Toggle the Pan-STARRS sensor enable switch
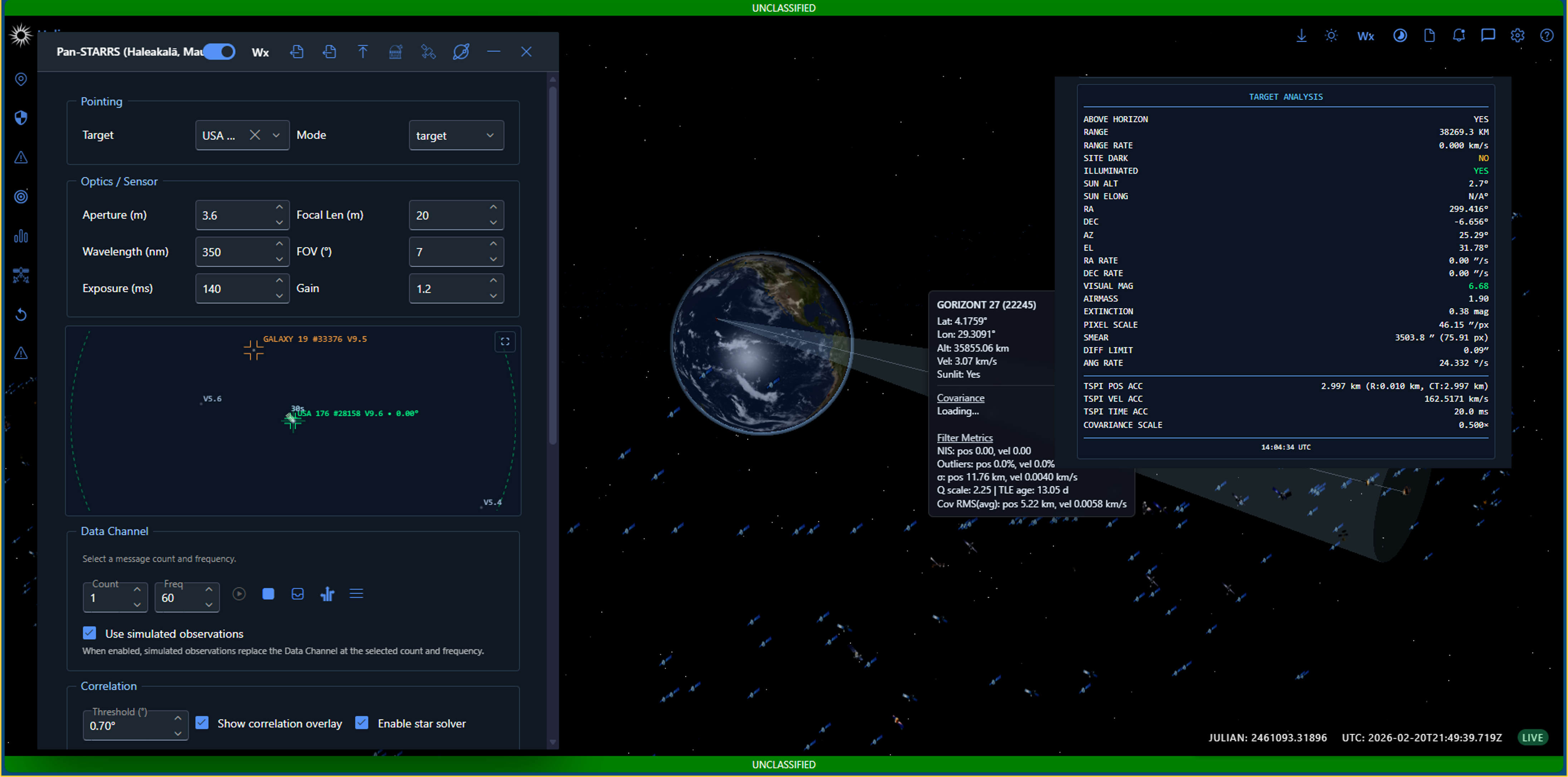 click(220, 52)
